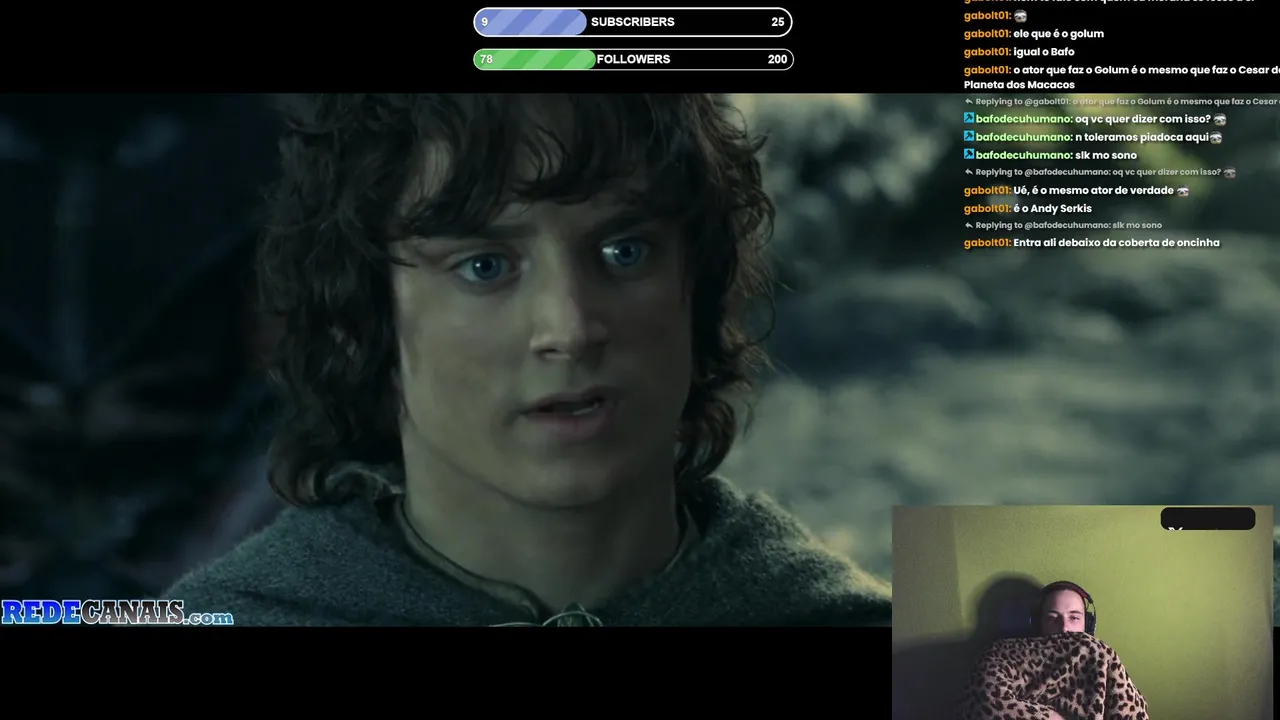This screenshot has height=720, width=1280.
Task: Click current subscriber count 9
Action: pos(485,22)
